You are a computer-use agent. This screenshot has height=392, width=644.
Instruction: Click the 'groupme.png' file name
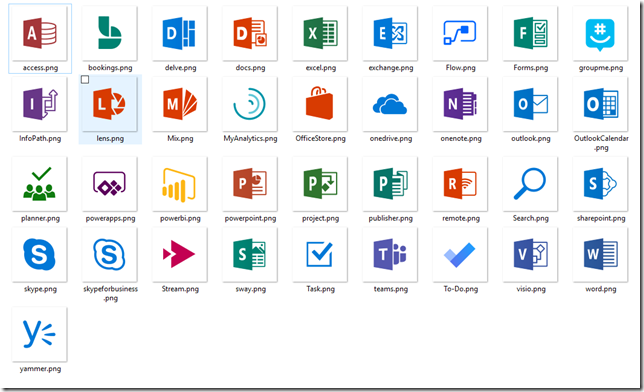click(601, 68)
